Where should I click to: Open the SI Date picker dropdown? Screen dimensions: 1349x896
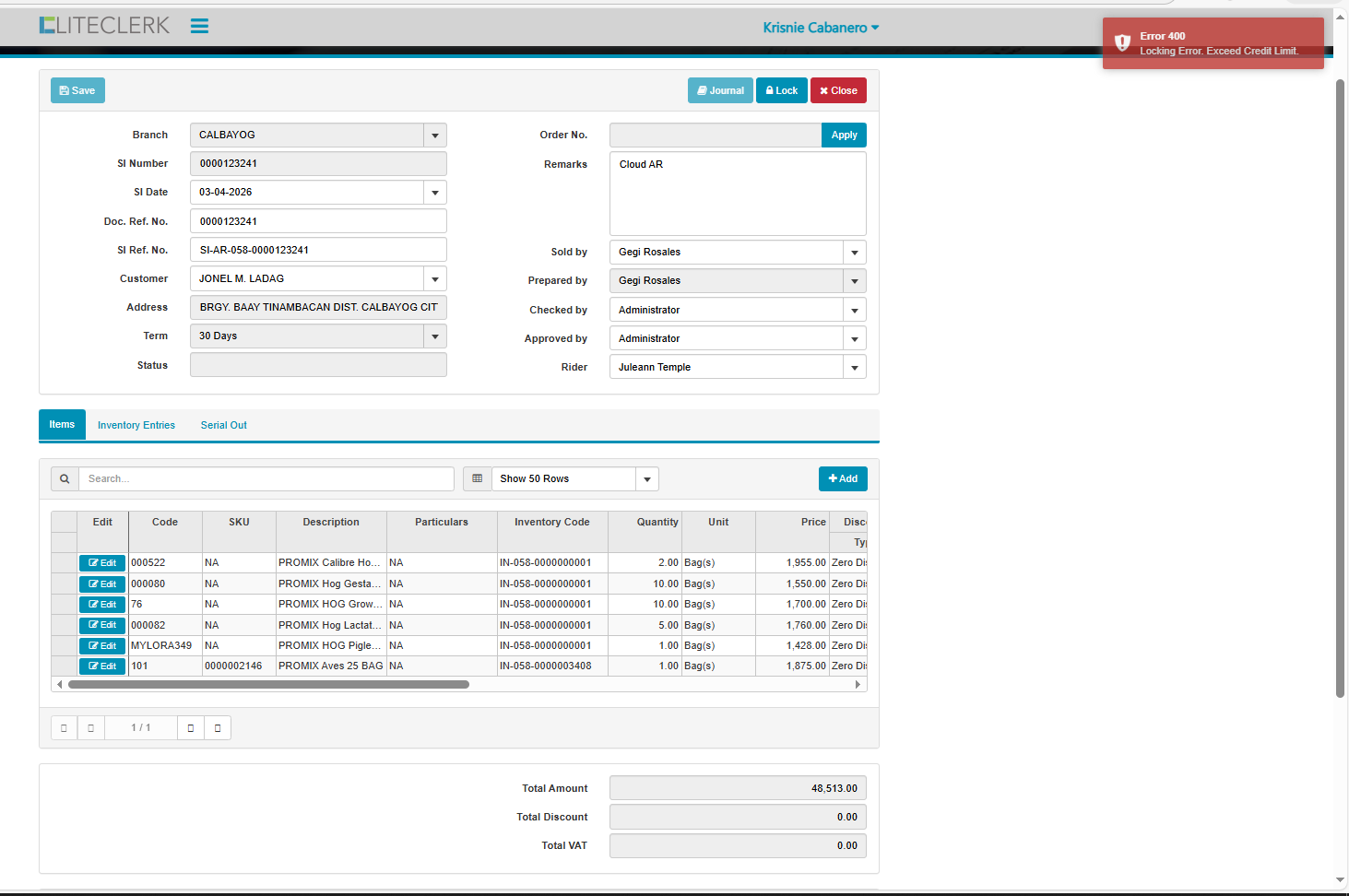coord(435,193)
